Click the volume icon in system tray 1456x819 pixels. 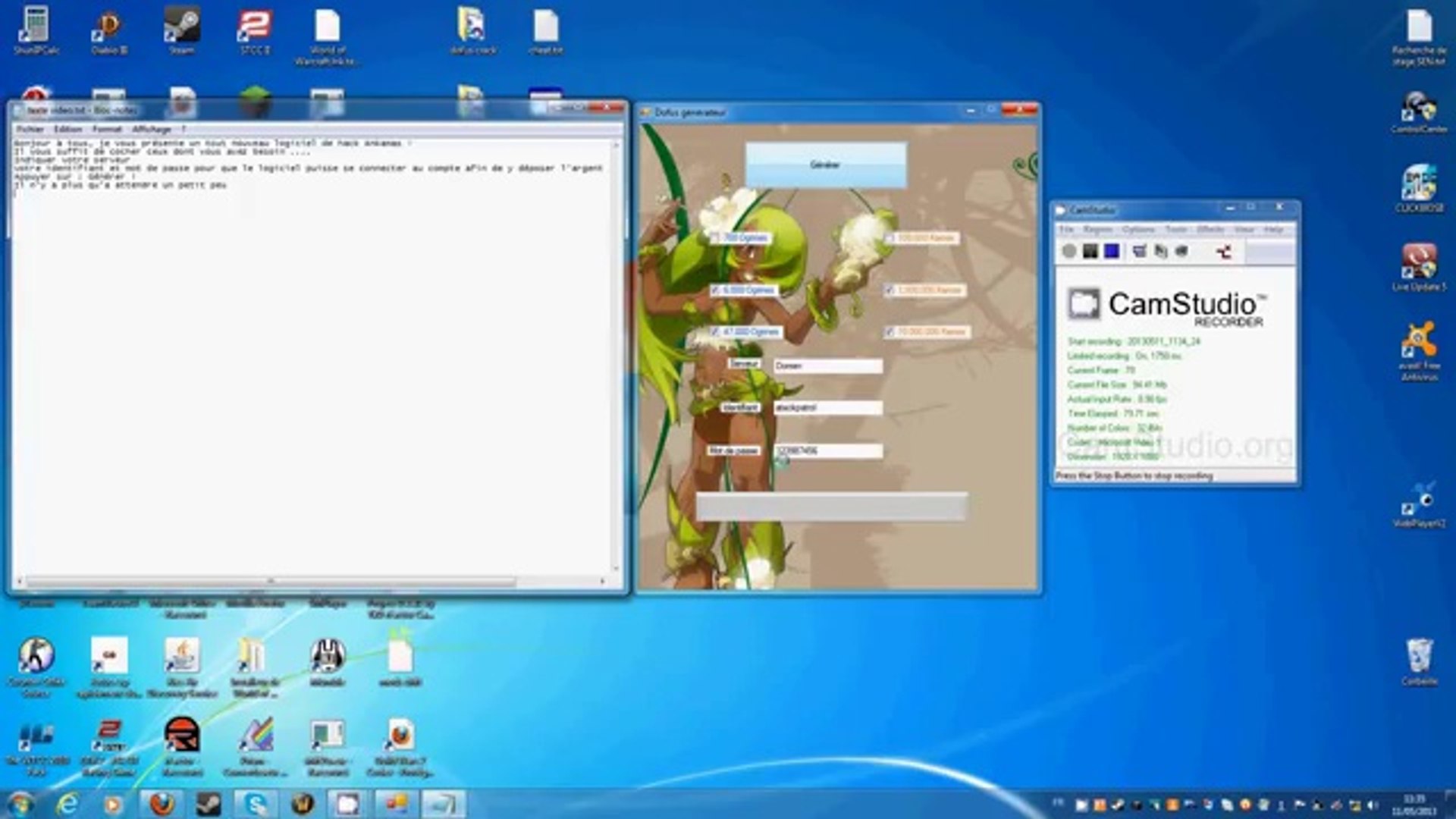pyautogui.click(x=1373, y=805)
